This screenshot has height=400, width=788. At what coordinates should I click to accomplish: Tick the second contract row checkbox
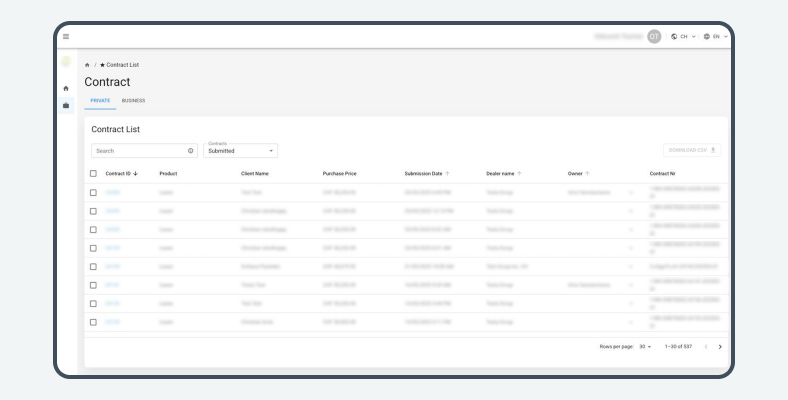pos(93,211)
